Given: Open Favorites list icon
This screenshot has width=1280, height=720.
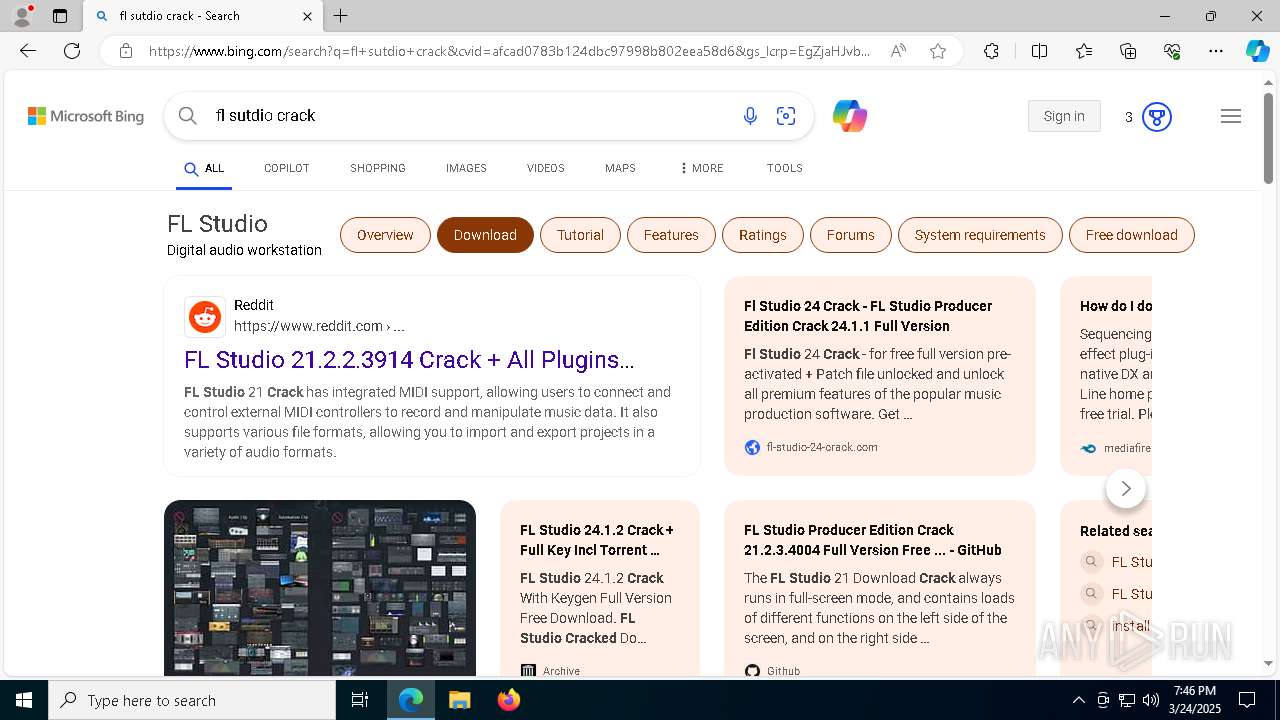Looking at the screenshot, I should (1084, 51).
